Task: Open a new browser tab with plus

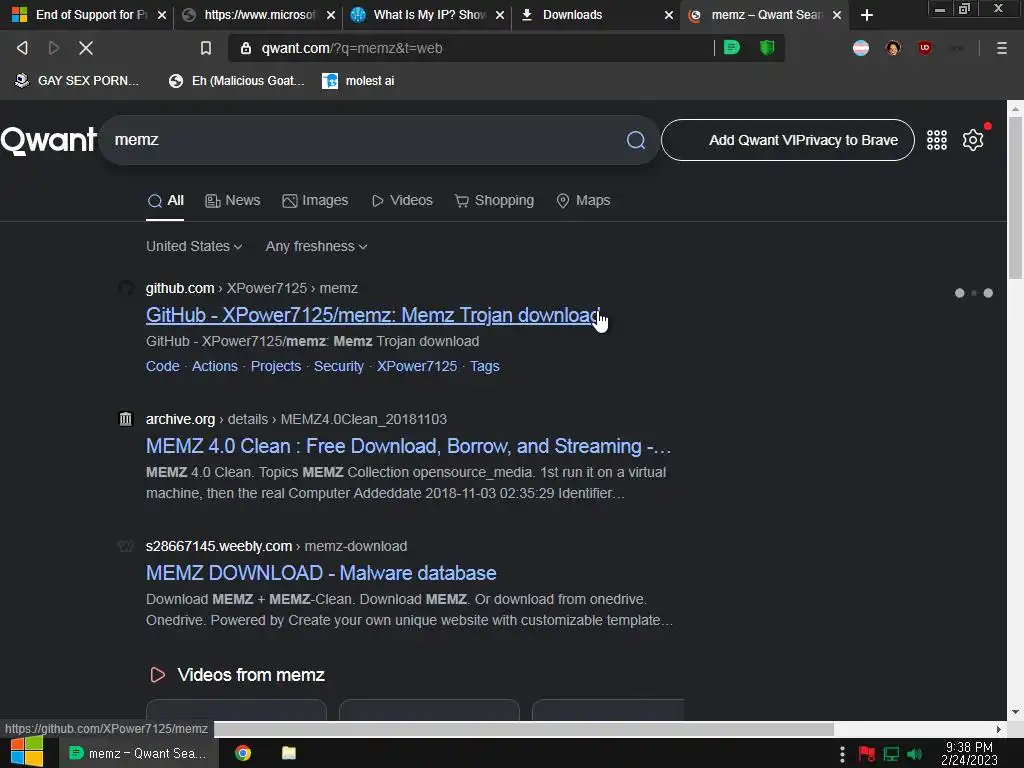Action: coord(867,15)
